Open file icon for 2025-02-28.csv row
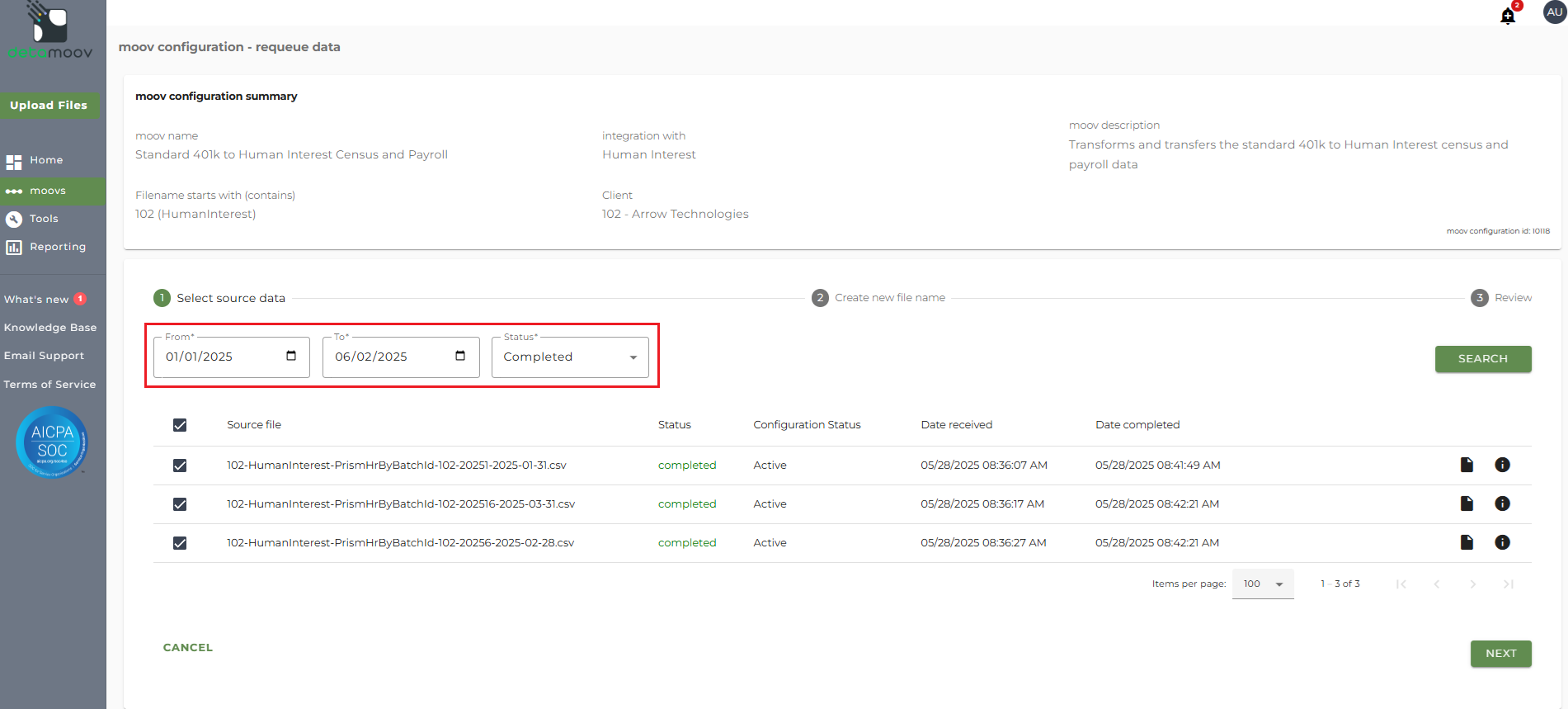 click(1467, 542)
